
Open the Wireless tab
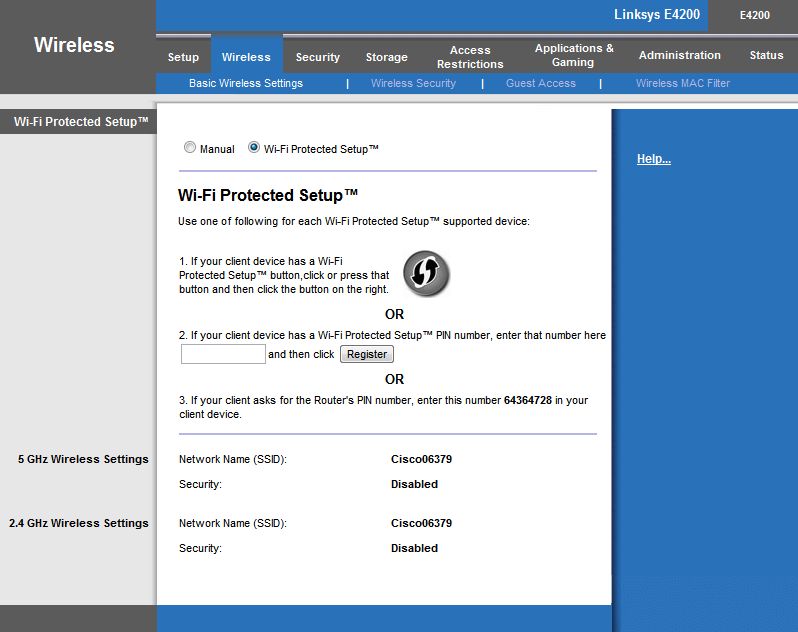[246, 57]
